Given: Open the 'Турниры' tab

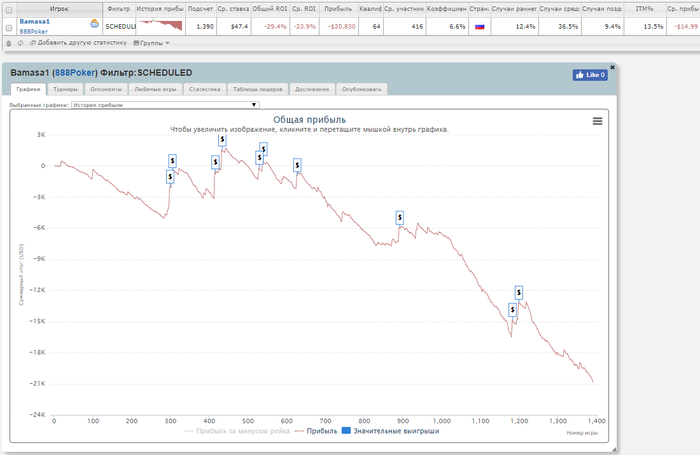Looking at the screenshot, I should click(65, 89).
